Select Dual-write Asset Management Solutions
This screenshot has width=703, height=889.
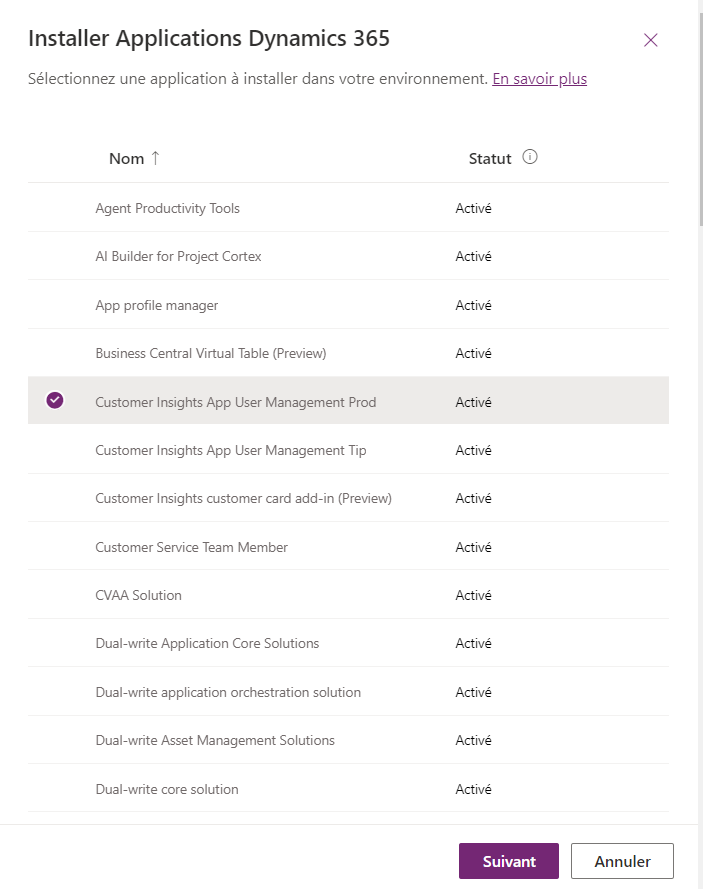[215, 740]
